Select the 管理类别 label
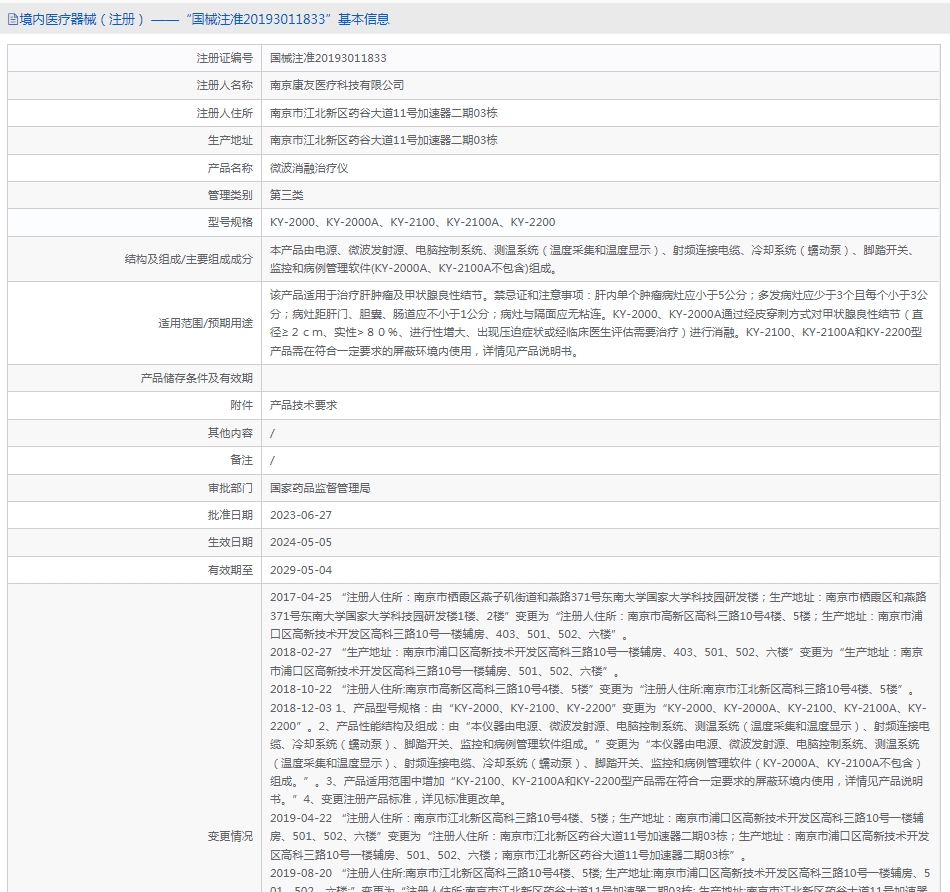 [230, 195]
